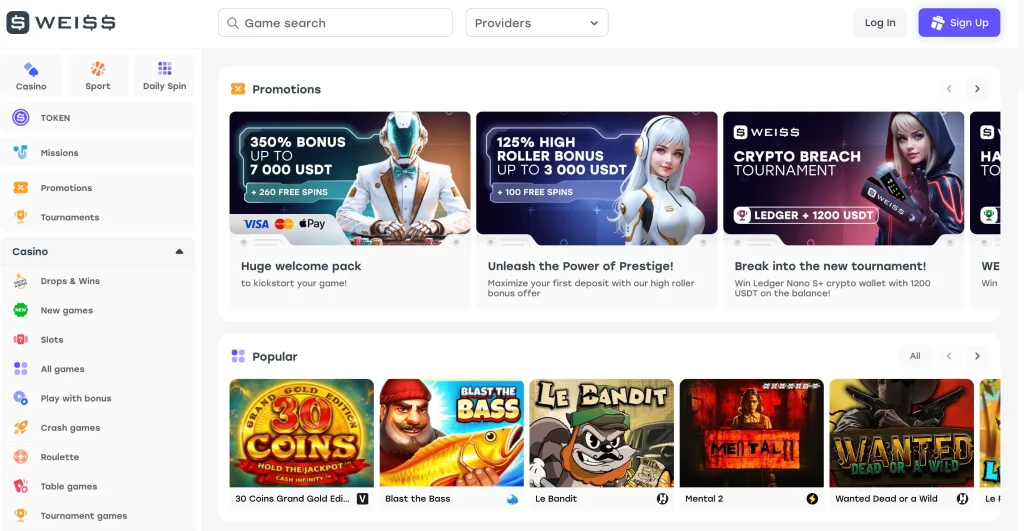This screenshot has width=1024, height=531.
Task: Collapse the Casino sidebar section
Action: (179, 251)
